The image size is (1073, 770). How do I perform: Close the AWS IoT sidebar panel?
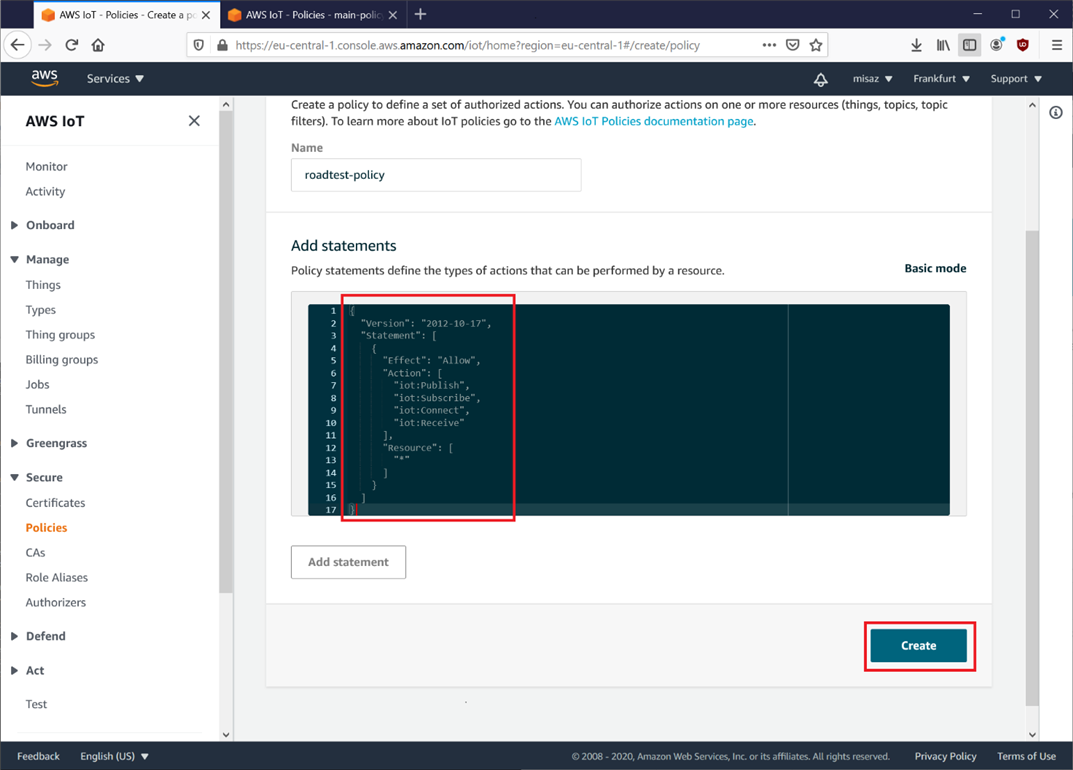pos(194,121)
